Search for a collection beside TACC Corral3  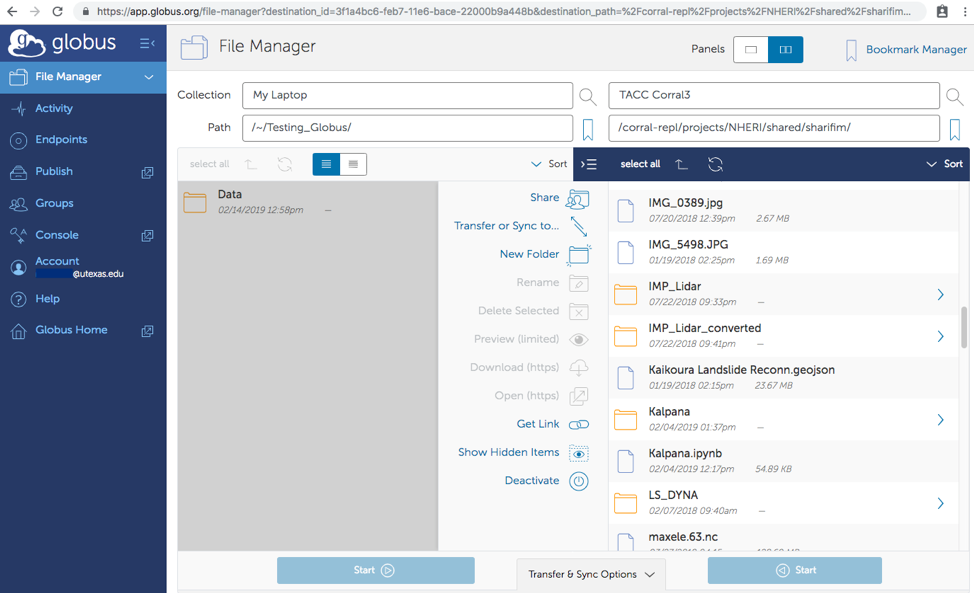point(955,96)
